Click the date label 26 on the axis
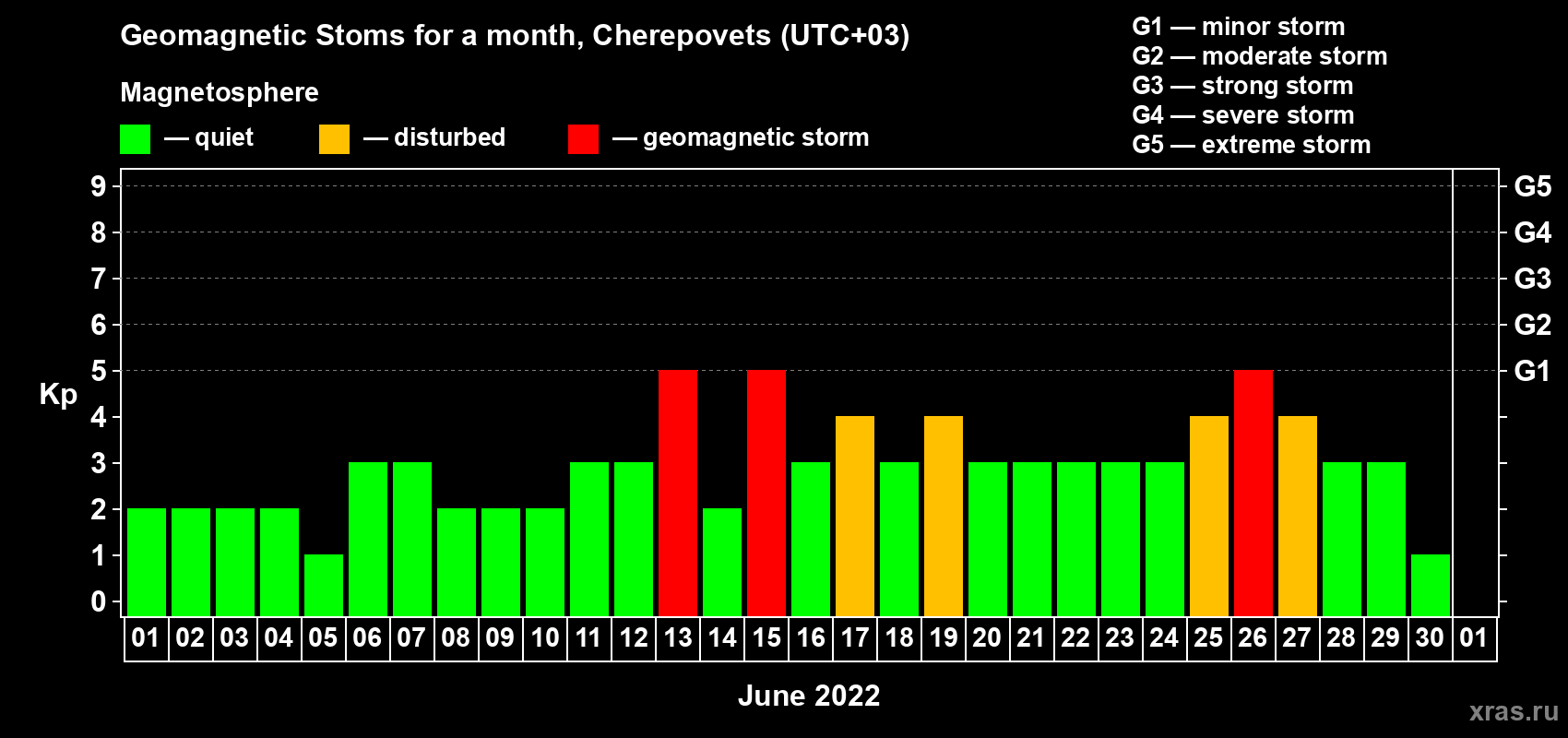Image resolution: width=1568 pixels, height=738 pixels. (x=1253, y=637)
